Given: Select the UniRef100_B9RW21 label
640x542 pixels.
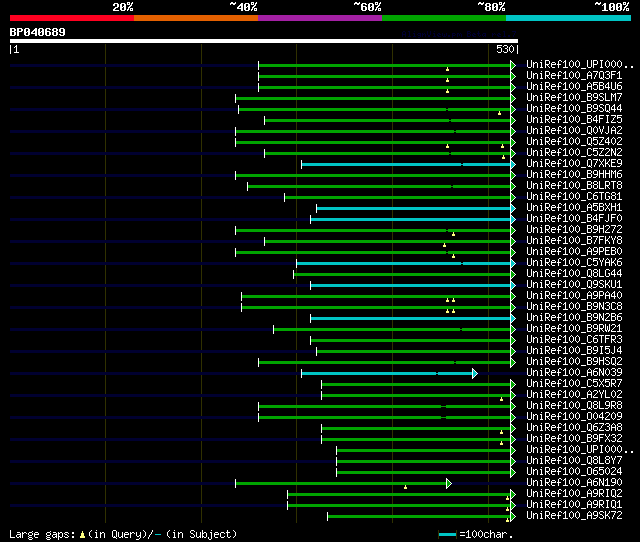Looking at the screenshot, I should 574,329.
